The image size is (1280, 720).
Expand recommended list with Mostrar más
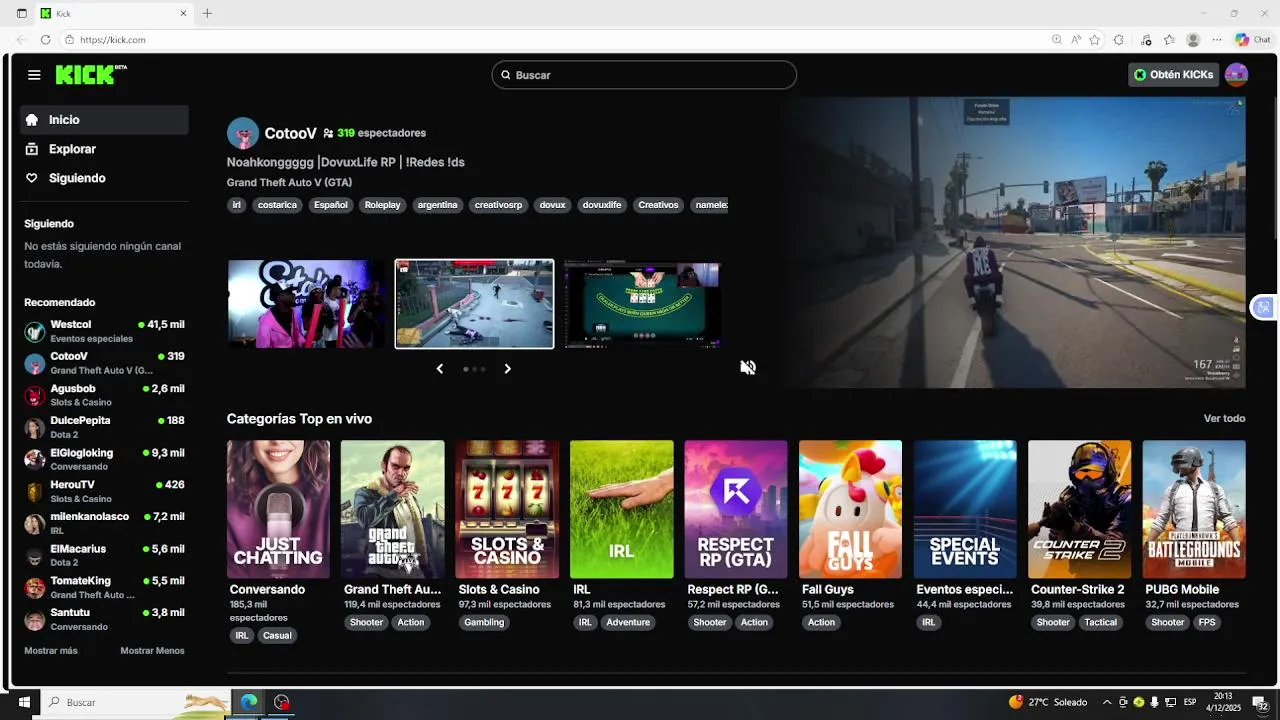click(51, 651)
